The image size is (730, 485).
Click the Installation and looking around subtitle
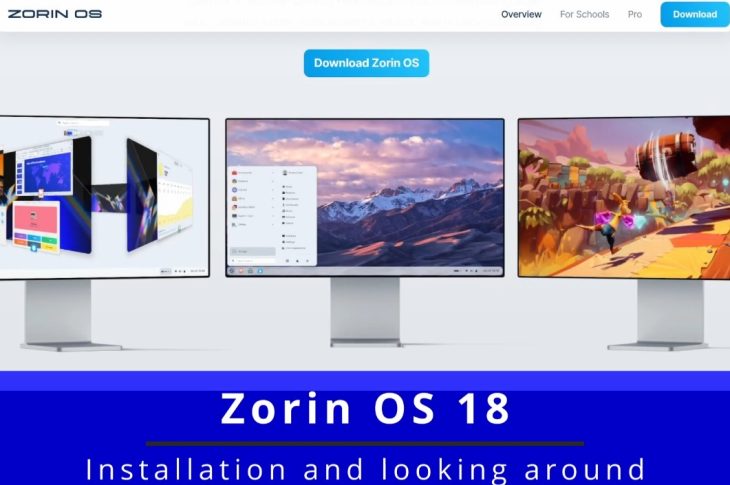click(365, 468)
